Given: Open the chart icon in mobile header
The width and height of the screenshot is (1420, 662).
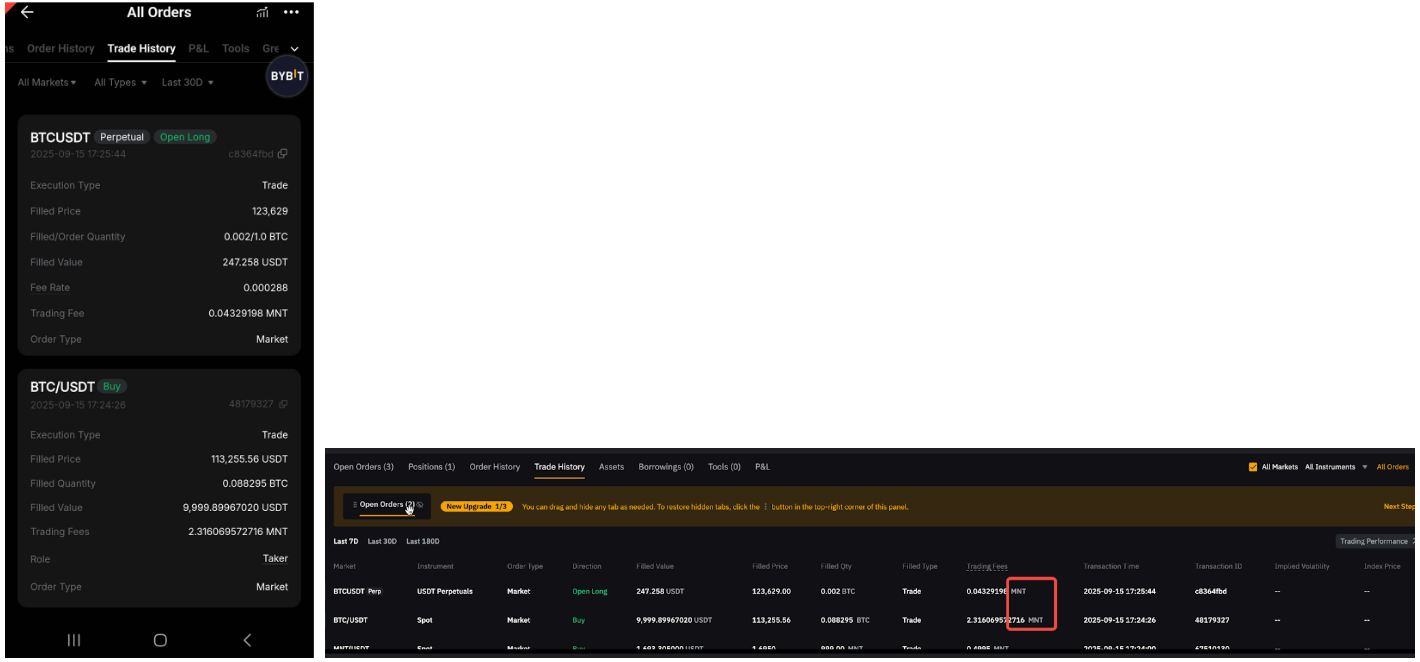Looking at the screenshot, I should coord(262,12).
